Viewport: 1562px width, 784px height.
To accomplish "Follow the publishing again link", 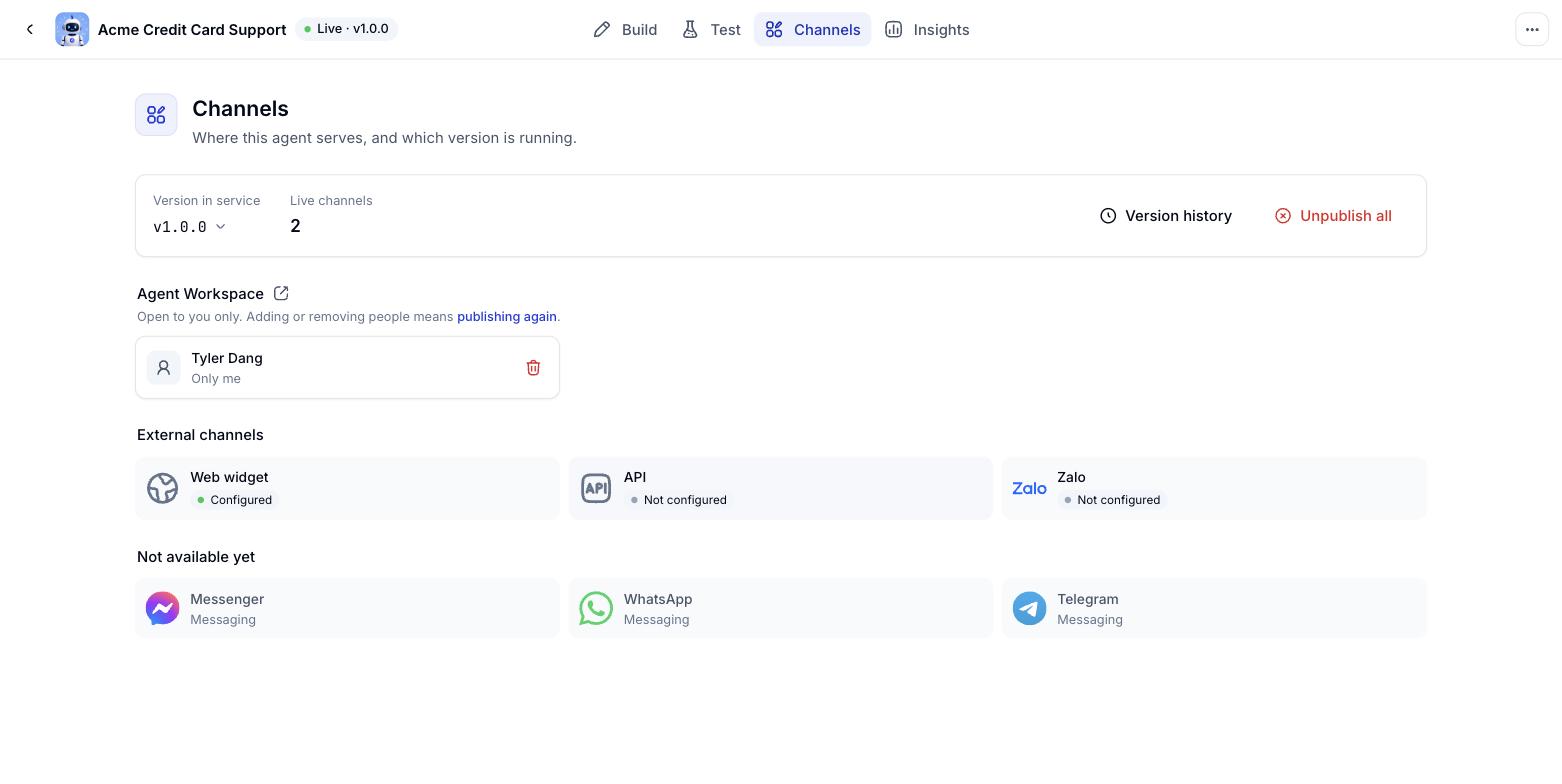I will 507,316.
